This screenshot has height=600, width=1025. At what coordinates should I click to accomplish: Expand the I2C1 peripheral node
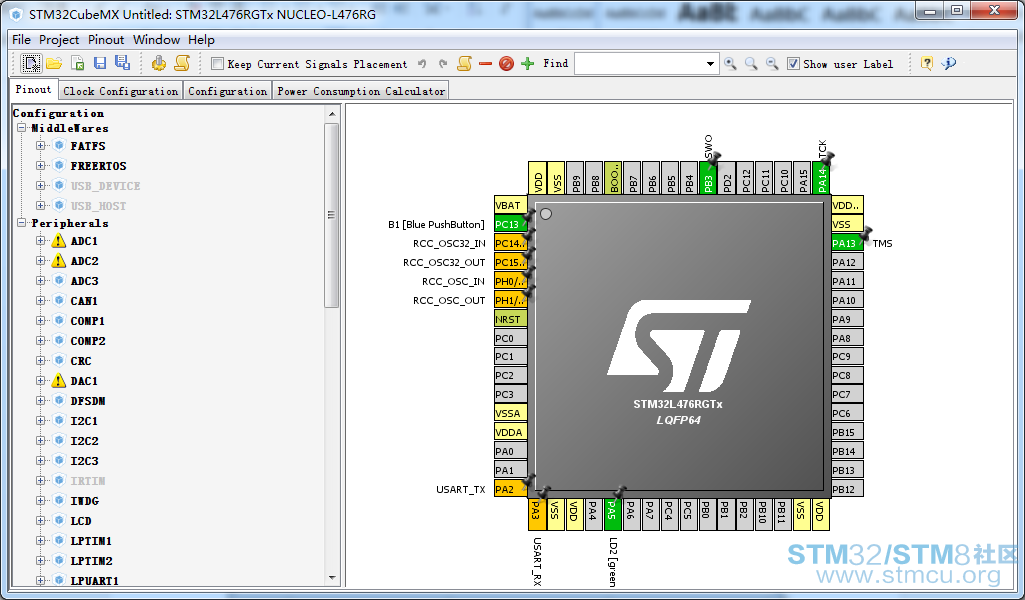click(41, 421)
